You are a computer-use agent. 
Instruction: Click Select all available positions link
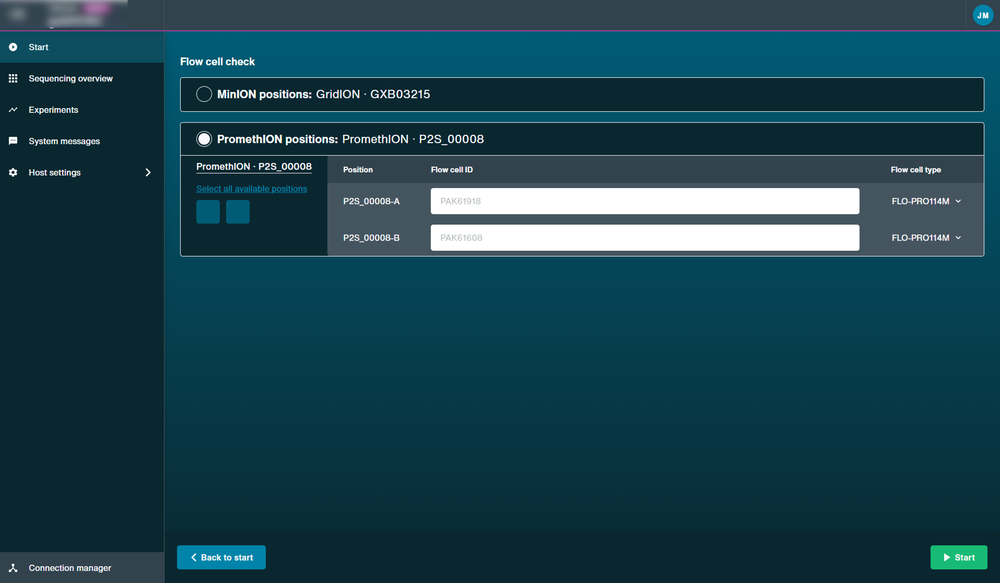(252, 189)
